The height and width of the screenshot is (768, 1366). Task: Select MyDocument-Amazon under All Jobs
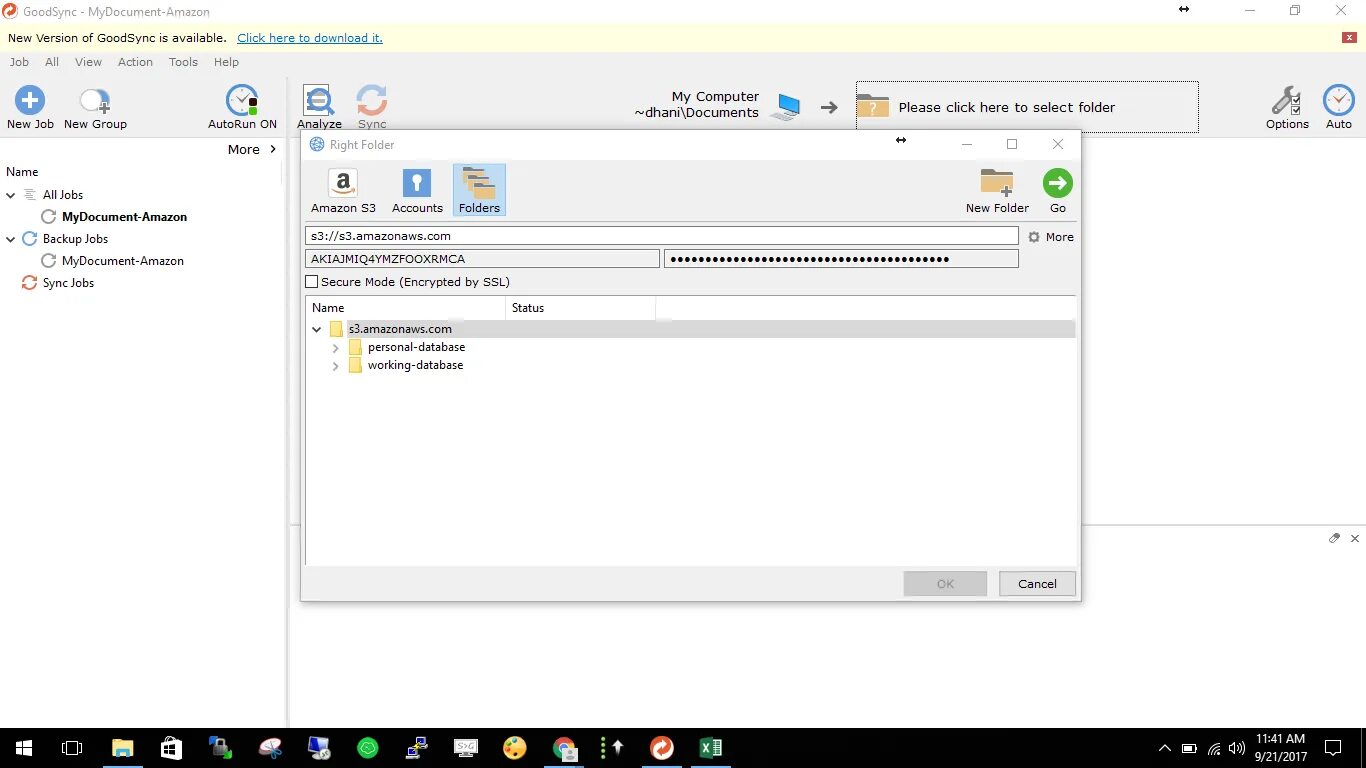(124, 217)
